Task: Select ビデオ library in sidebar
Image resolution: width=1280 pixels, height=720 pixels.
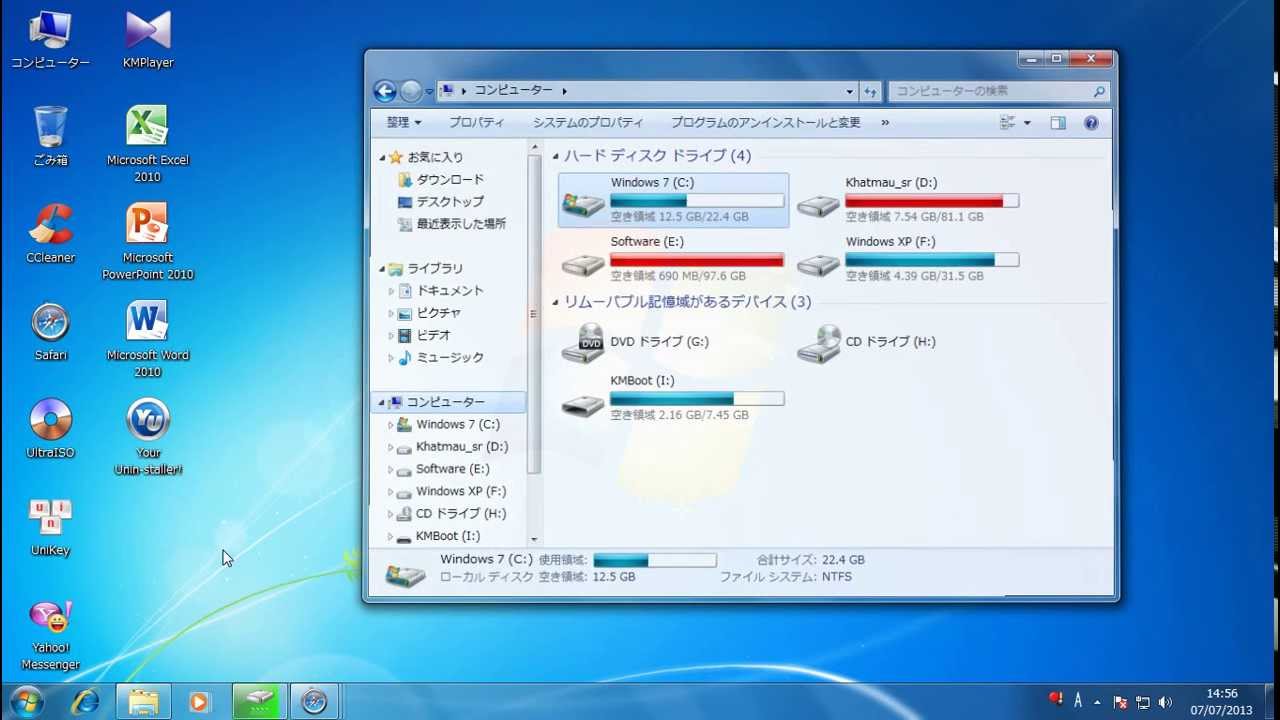Action: coord(434,335)
